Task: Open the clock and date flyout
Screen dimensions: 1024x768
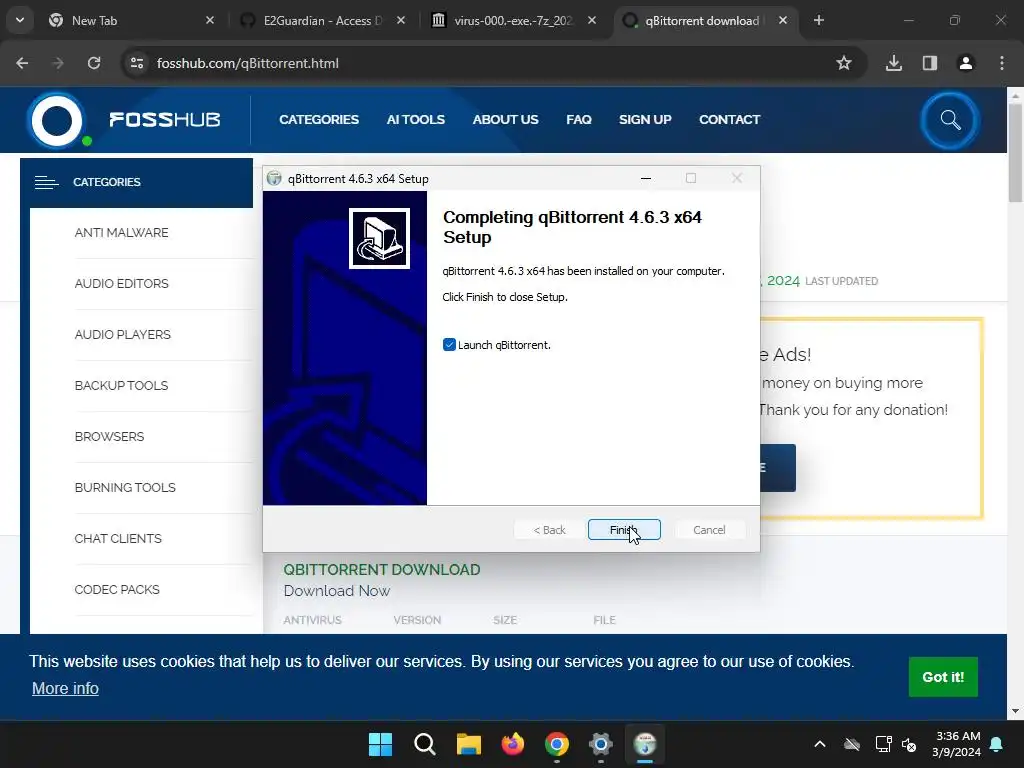Action: [956, 744]
